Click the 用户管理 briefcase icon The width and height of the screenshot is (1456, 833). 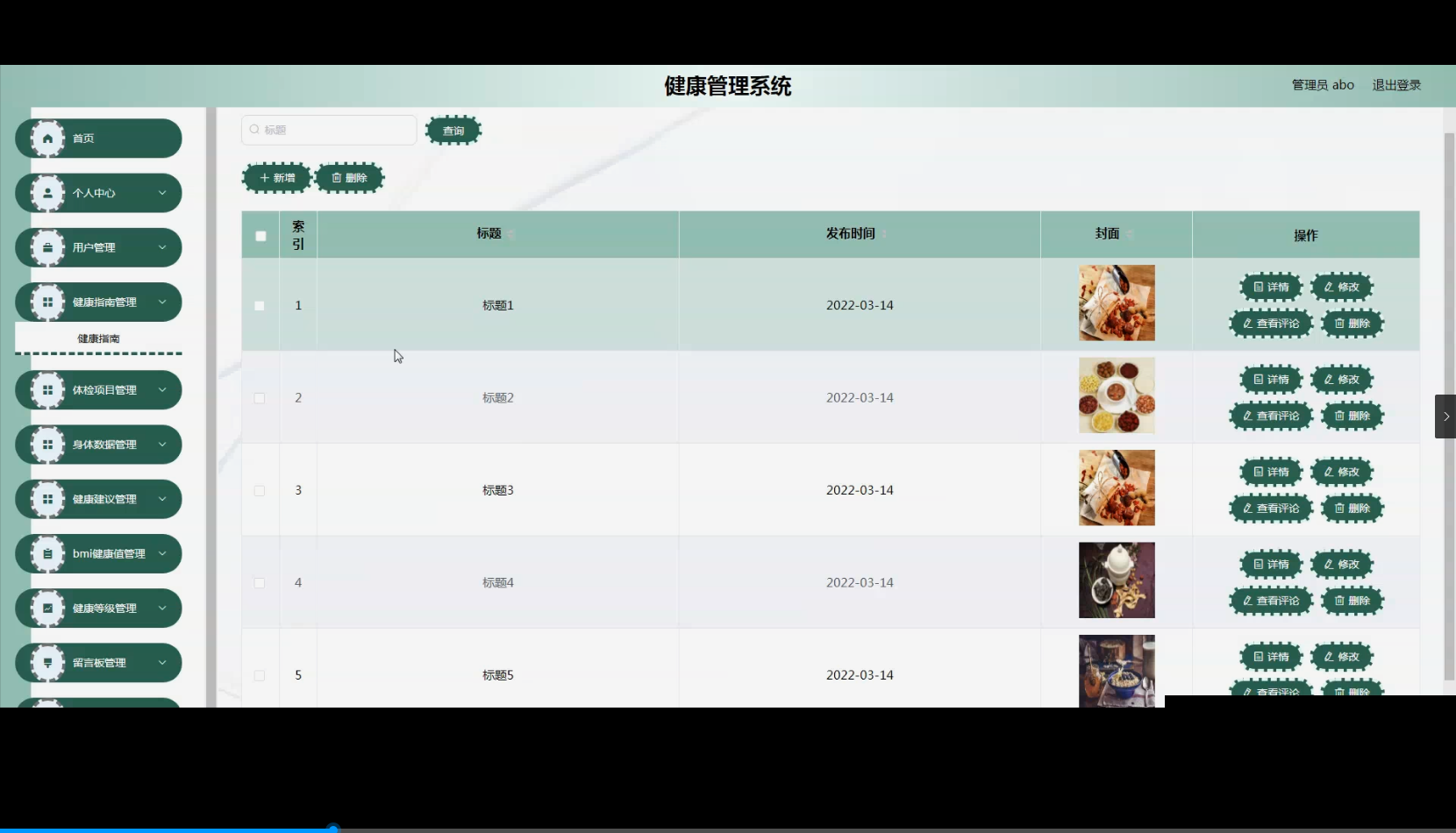click(x=48, y=247)
